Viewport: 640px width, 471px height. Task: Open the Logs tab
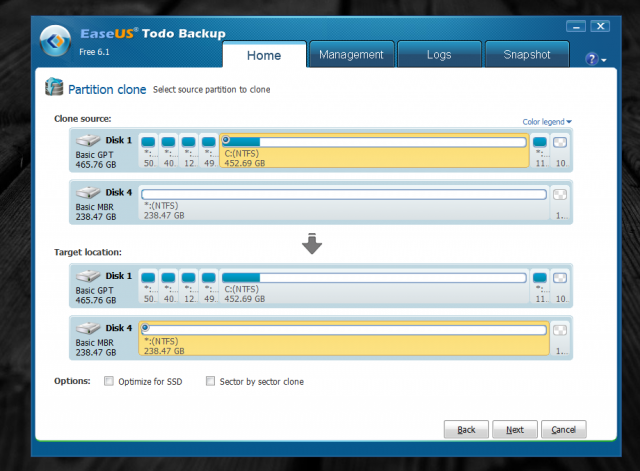tap(439, 54)
